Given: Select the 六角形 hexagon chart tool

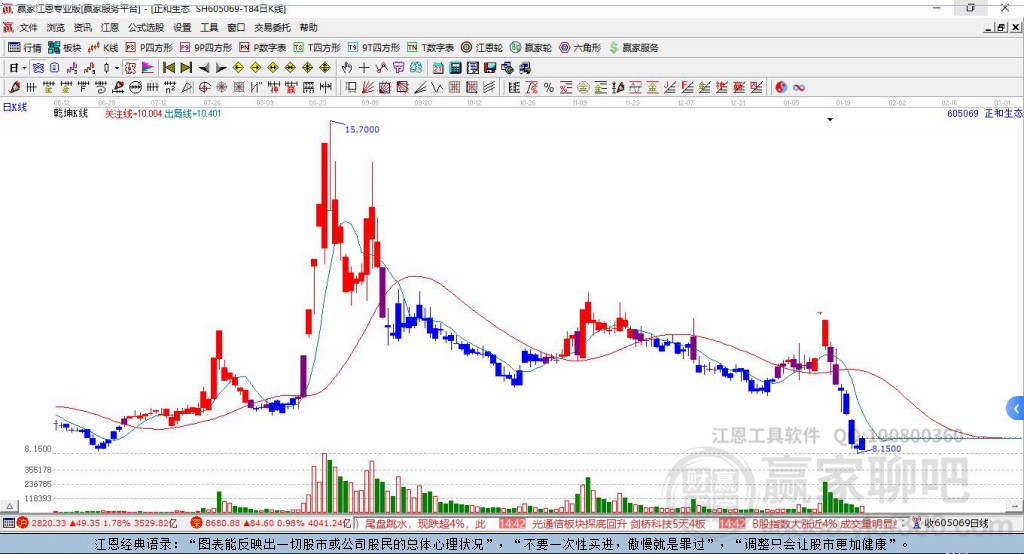Looking at the screenshot, I should [x=580, y=48].
